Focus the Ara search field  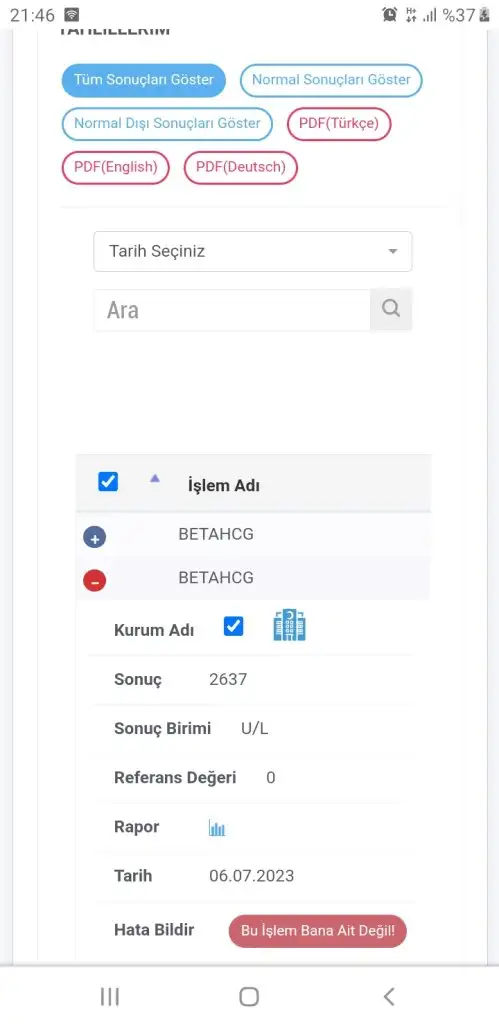point(232,310)
